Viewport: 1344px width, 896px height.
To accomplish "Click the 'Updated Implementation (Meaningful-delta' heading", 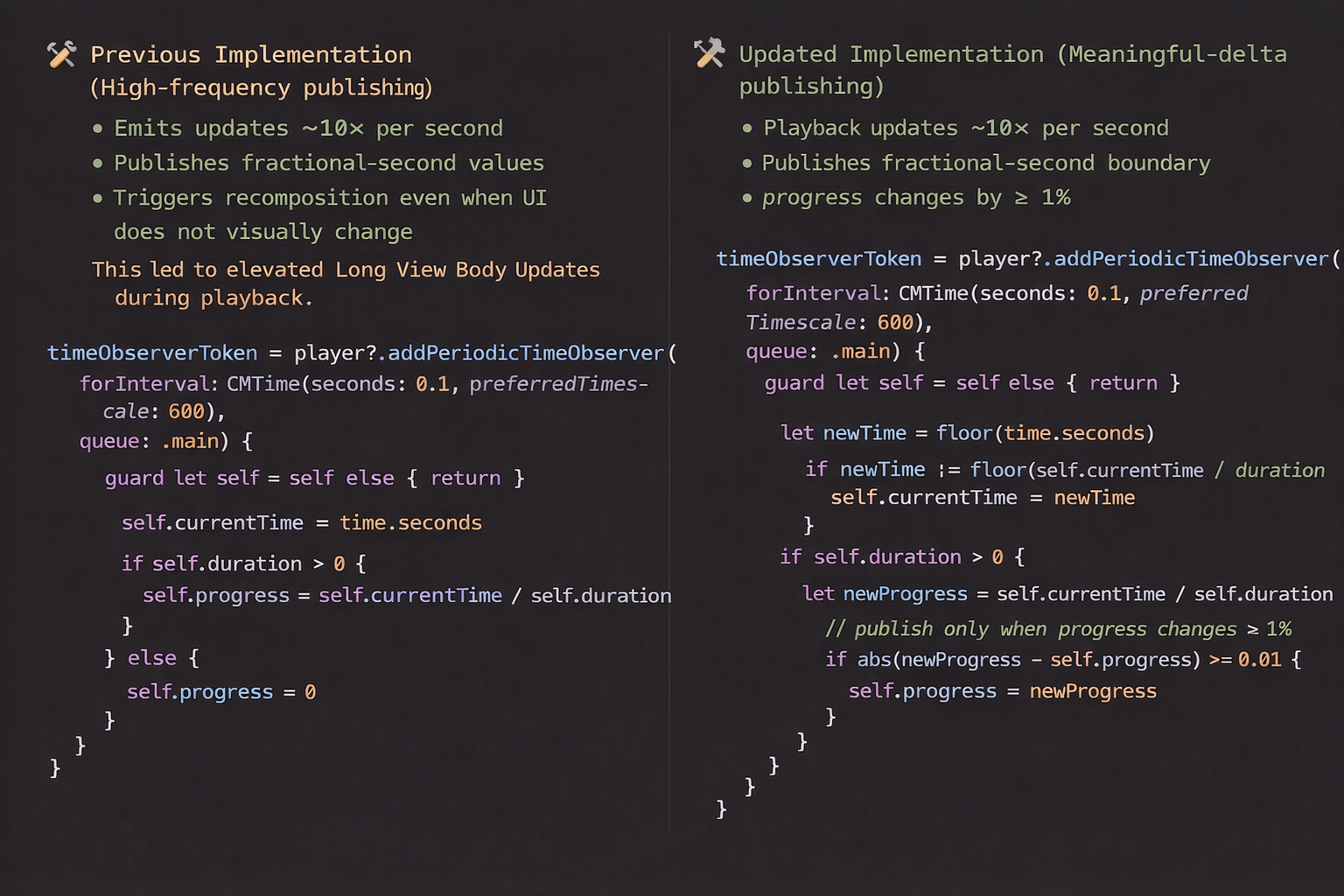I will click(x=1012, y=54).
